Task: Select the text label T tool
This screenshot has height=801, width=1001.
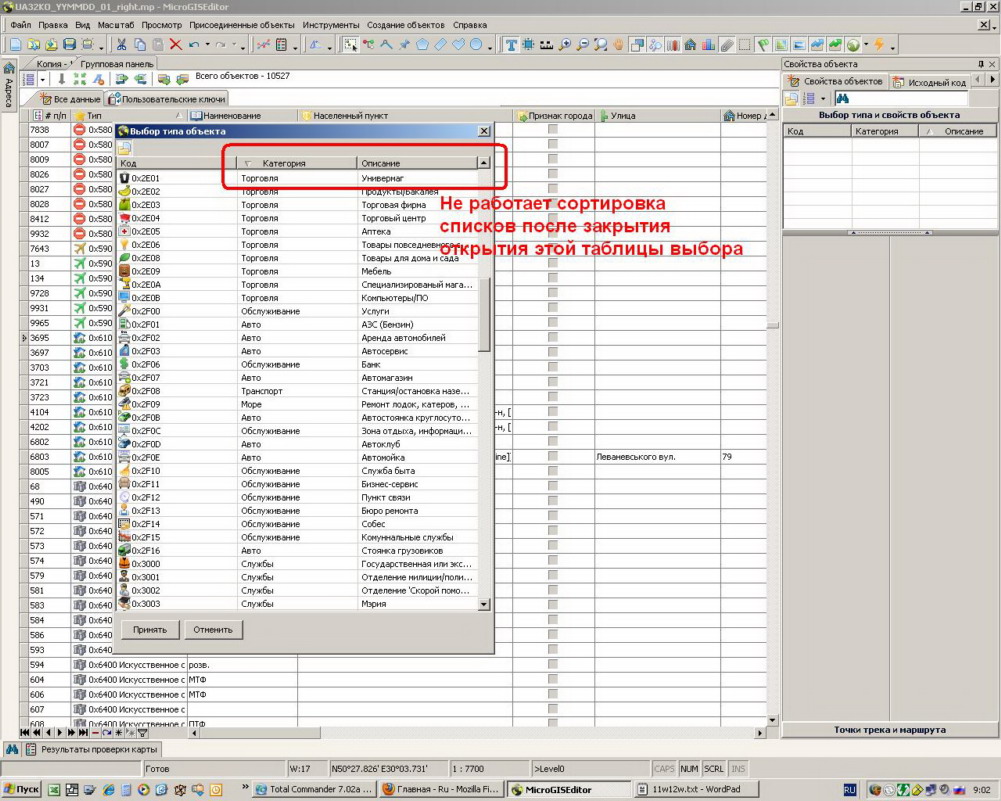Action: tap(511, 45)
